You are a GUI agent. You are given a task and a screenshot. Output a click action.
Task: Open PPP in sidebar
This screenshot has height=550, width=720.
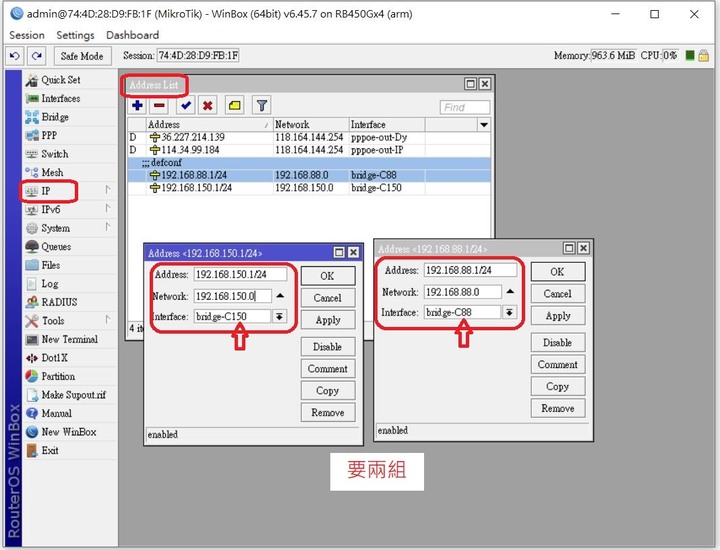coord(49,135)
